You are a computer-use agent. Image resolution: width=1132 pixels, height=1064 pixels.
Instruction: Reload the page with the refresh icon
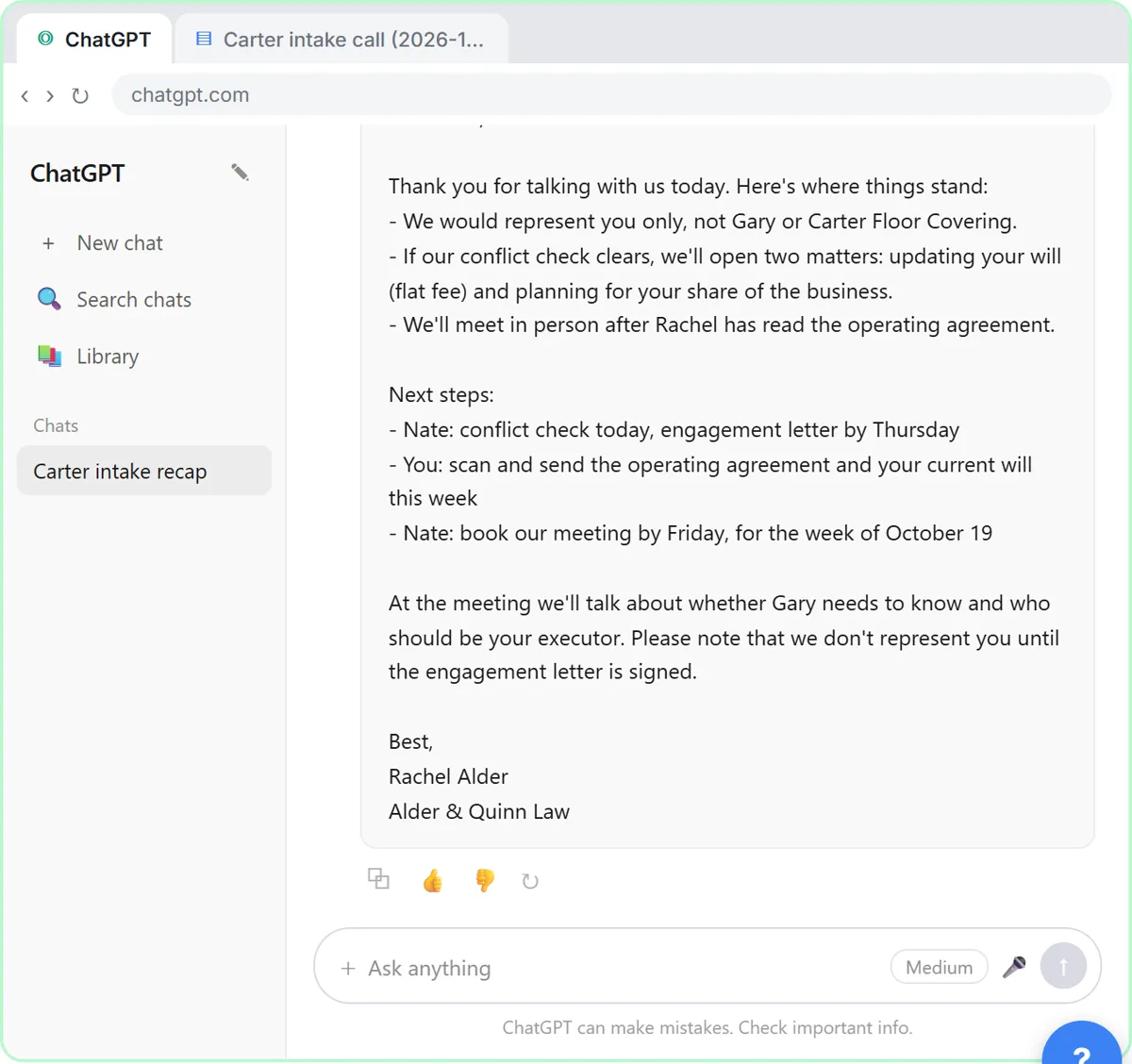pyautogui.click(x=80, y=95)
